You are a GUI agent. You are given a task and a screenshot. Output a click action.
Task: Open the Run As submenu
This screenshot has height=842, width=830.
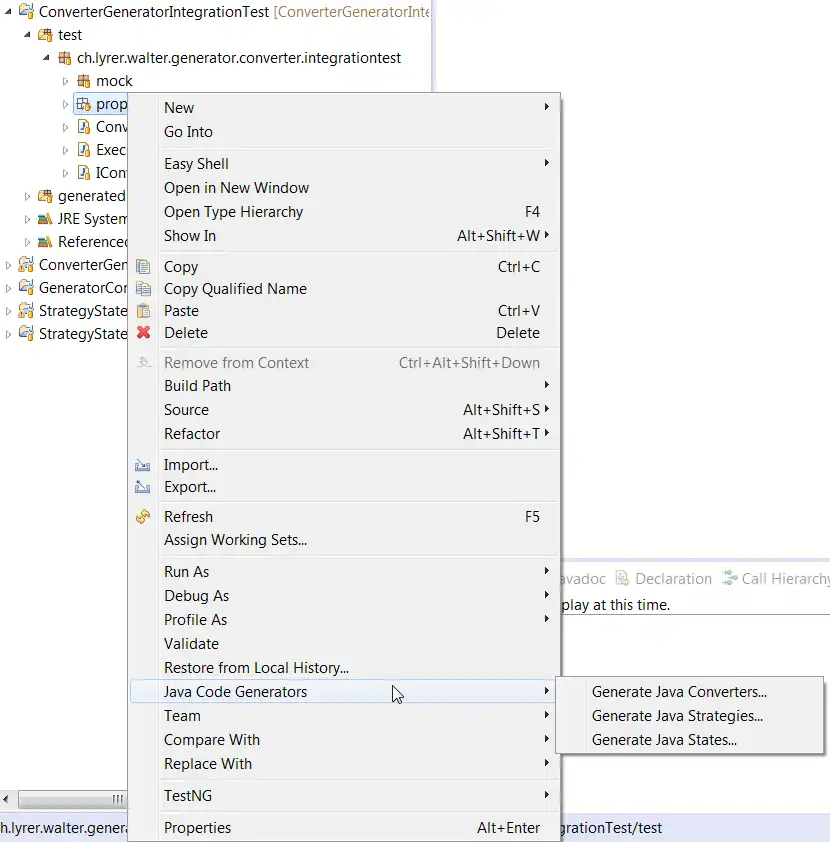tap(345, 571)
